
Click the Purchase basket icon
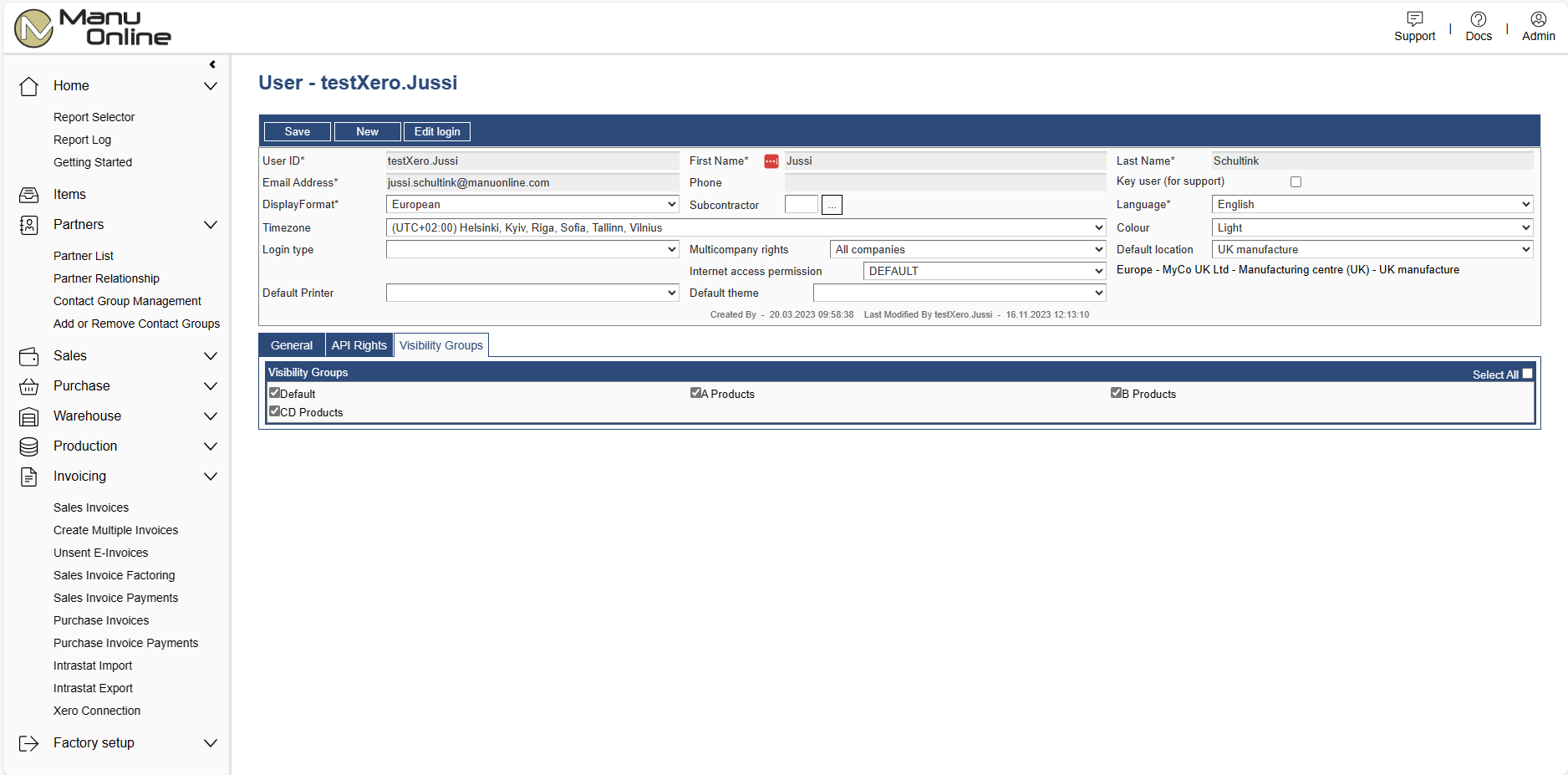coord(29,386)
